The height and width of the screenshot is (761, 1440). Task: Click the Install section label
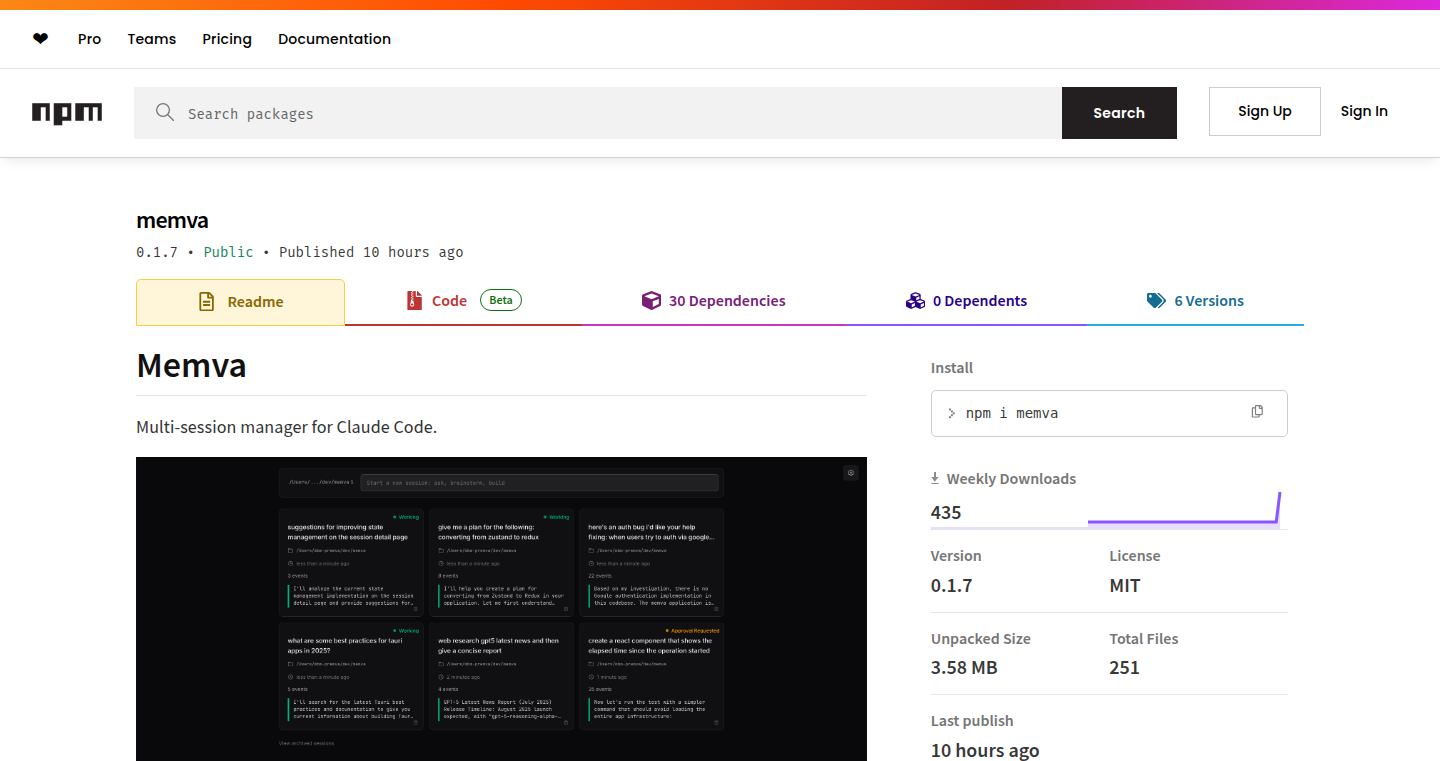952,368
